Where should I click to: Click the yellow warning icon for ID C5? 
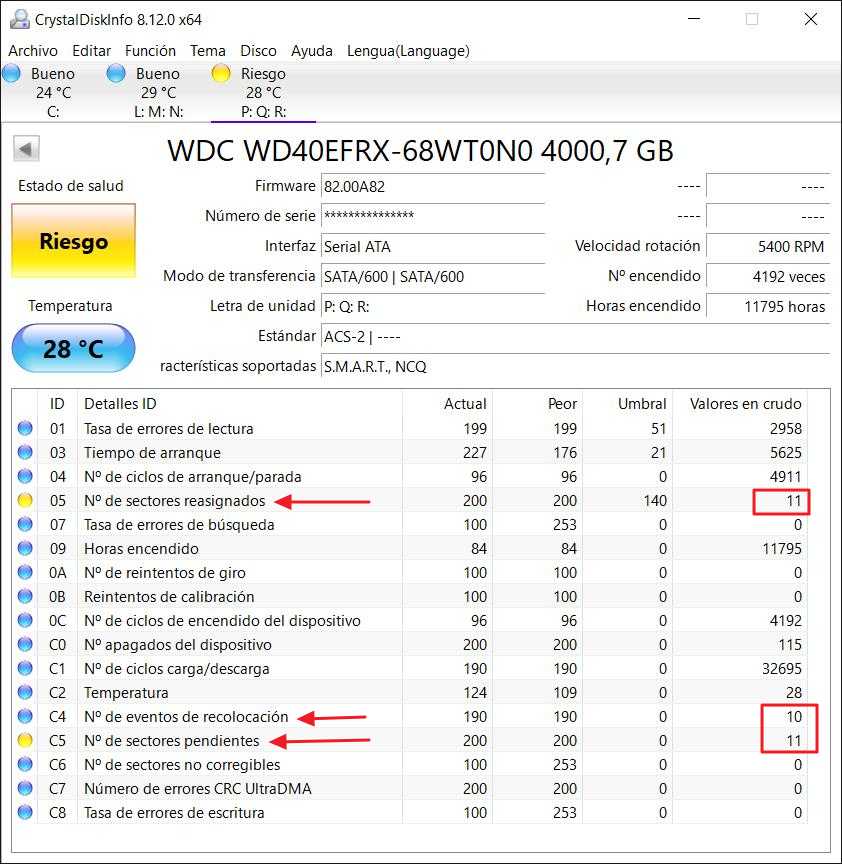pos(25,740)
